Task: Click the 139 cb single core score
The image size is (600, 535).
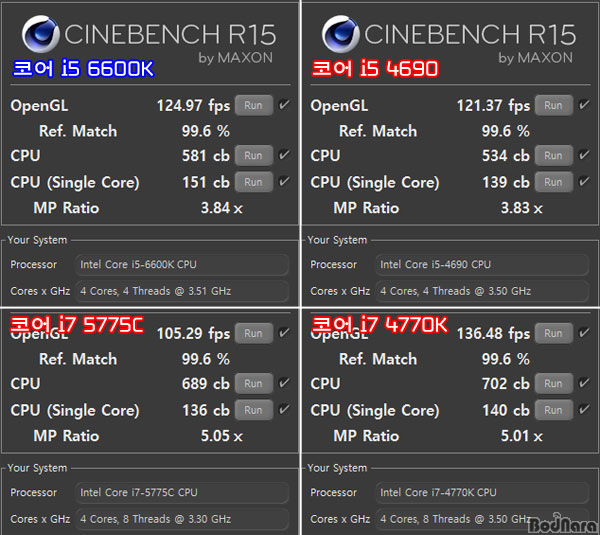Action: (506, 182)
